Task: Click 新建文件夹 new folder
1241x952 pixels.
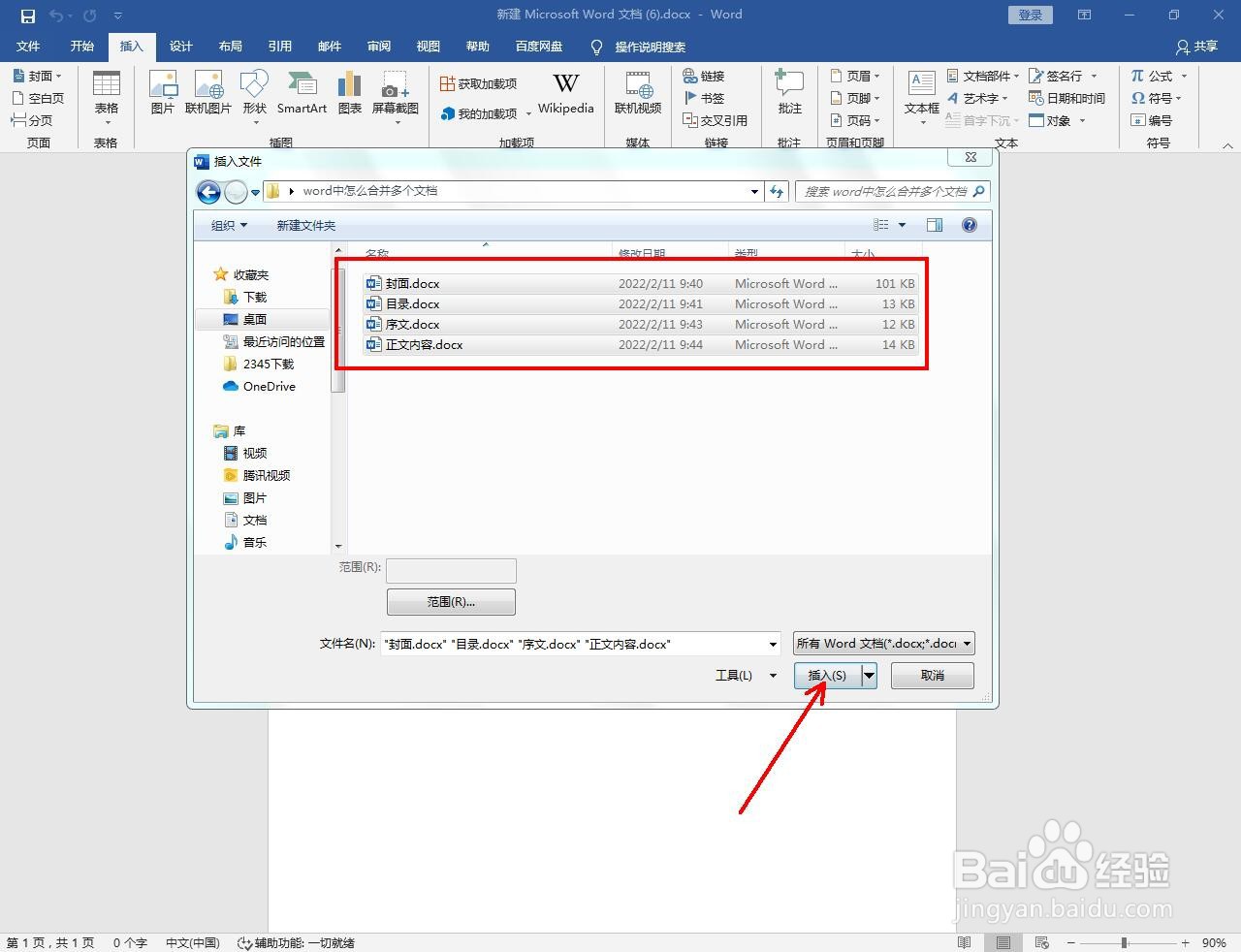Action: click(306, 225)
